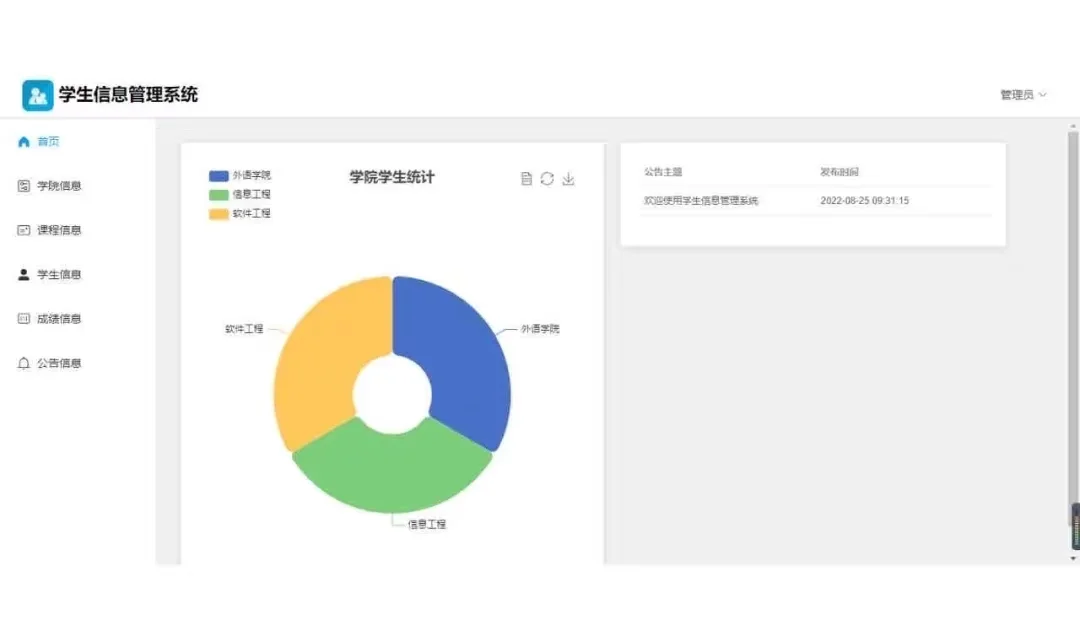Open 学院信息 via its sidebar icon
The height and width of the screenshot is (636, 1080).
(x=24, y=186)
